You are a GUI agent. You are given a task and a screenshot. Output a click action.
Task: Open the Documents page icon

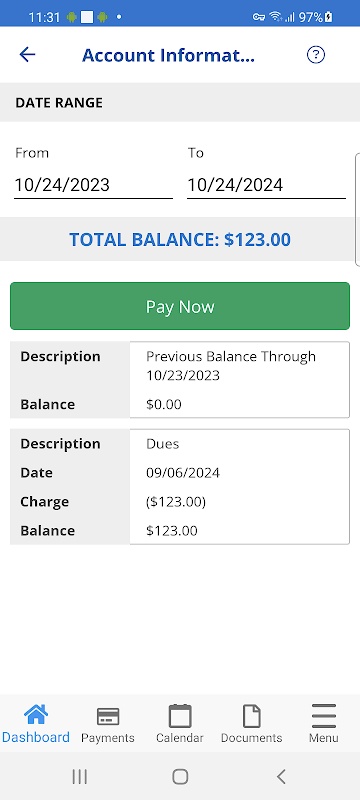click(x=251, y=716)
